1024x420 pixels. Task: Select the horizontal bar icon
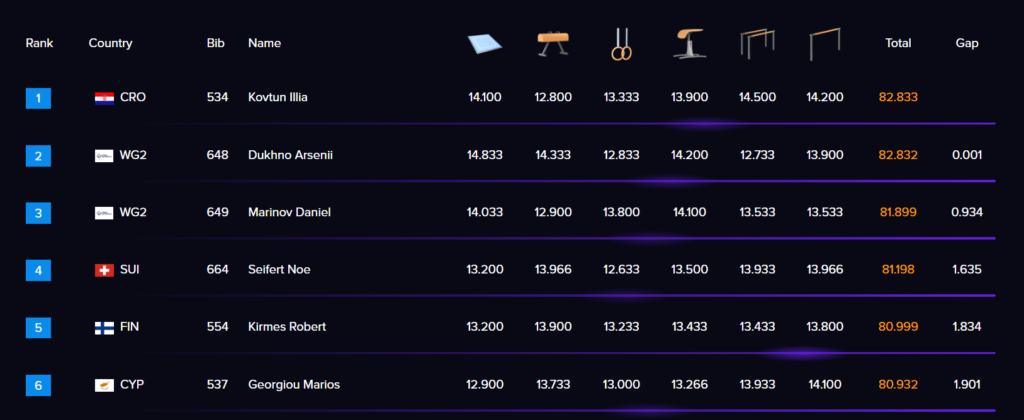pos(825,44)
